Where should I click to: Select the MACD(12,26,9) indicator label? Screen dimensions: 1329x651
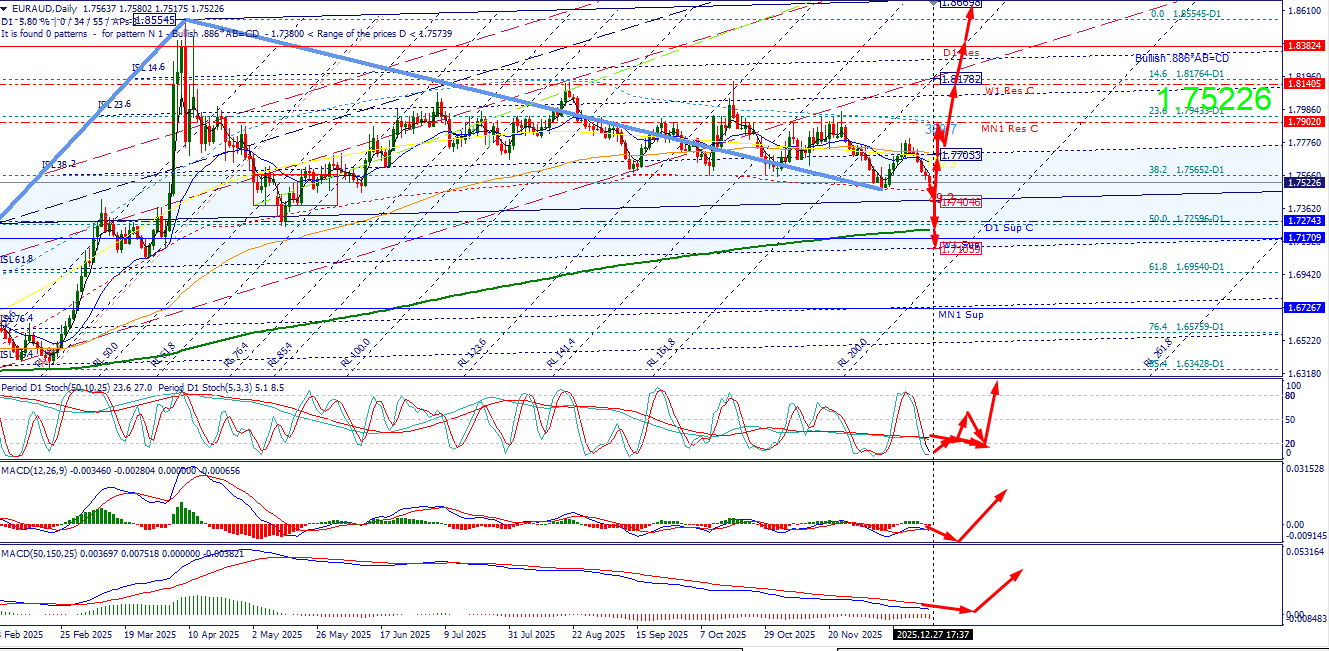pyautogui.click(x=36, y=469)
